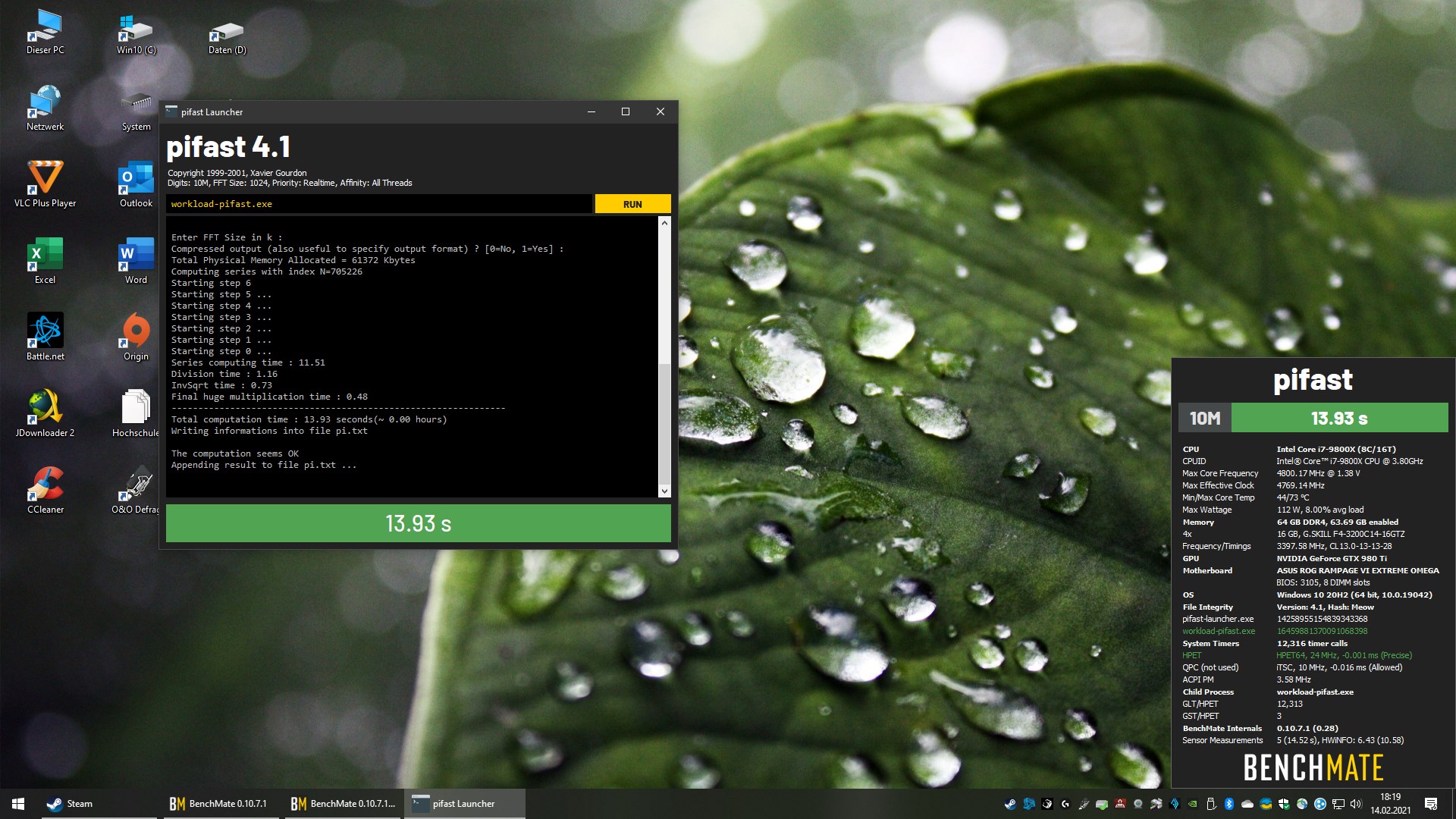Click the green HPET timer label
The width and height of the screenshot is (1456, 819).
pos(1192,655)
